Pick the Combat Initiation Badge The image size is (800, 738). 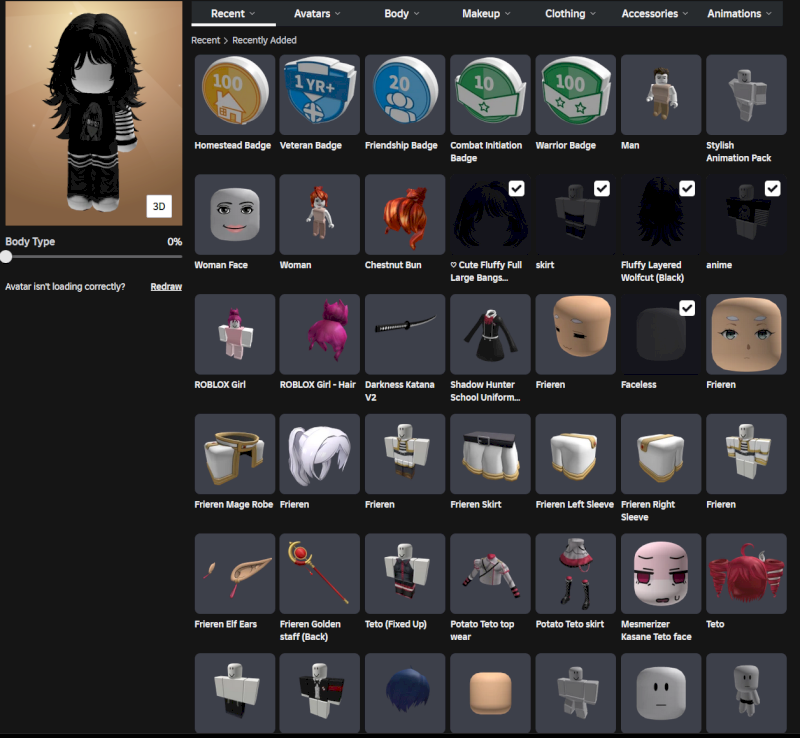tap(490, 95)
